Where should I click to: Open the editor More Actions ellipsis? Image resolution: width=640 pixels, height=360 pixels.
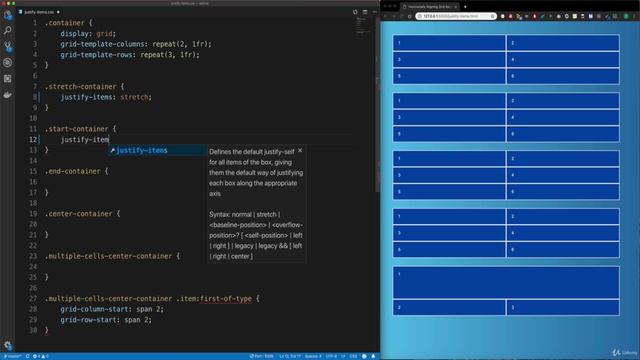[374, 12]
